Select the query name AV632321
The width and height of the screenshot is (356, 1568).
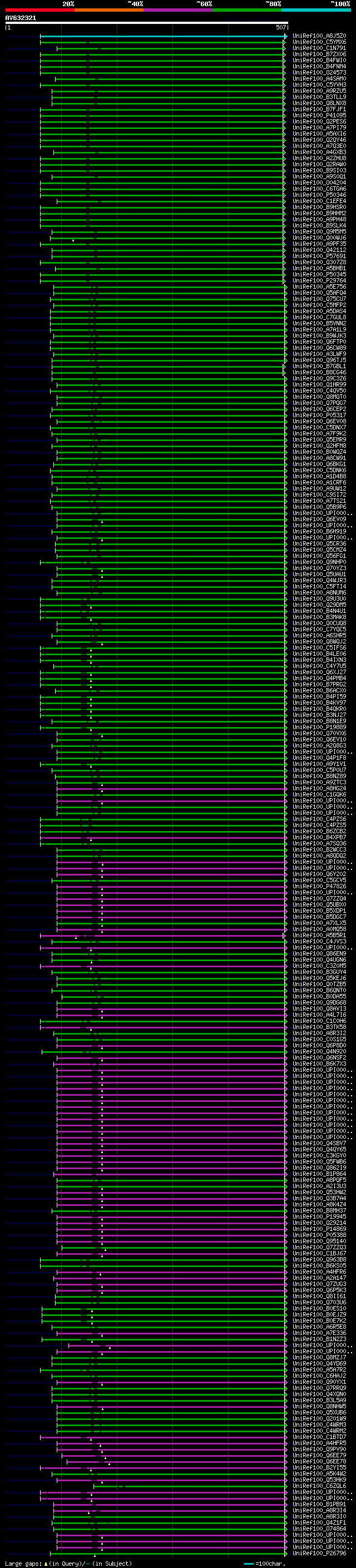(x=21, y=18)
